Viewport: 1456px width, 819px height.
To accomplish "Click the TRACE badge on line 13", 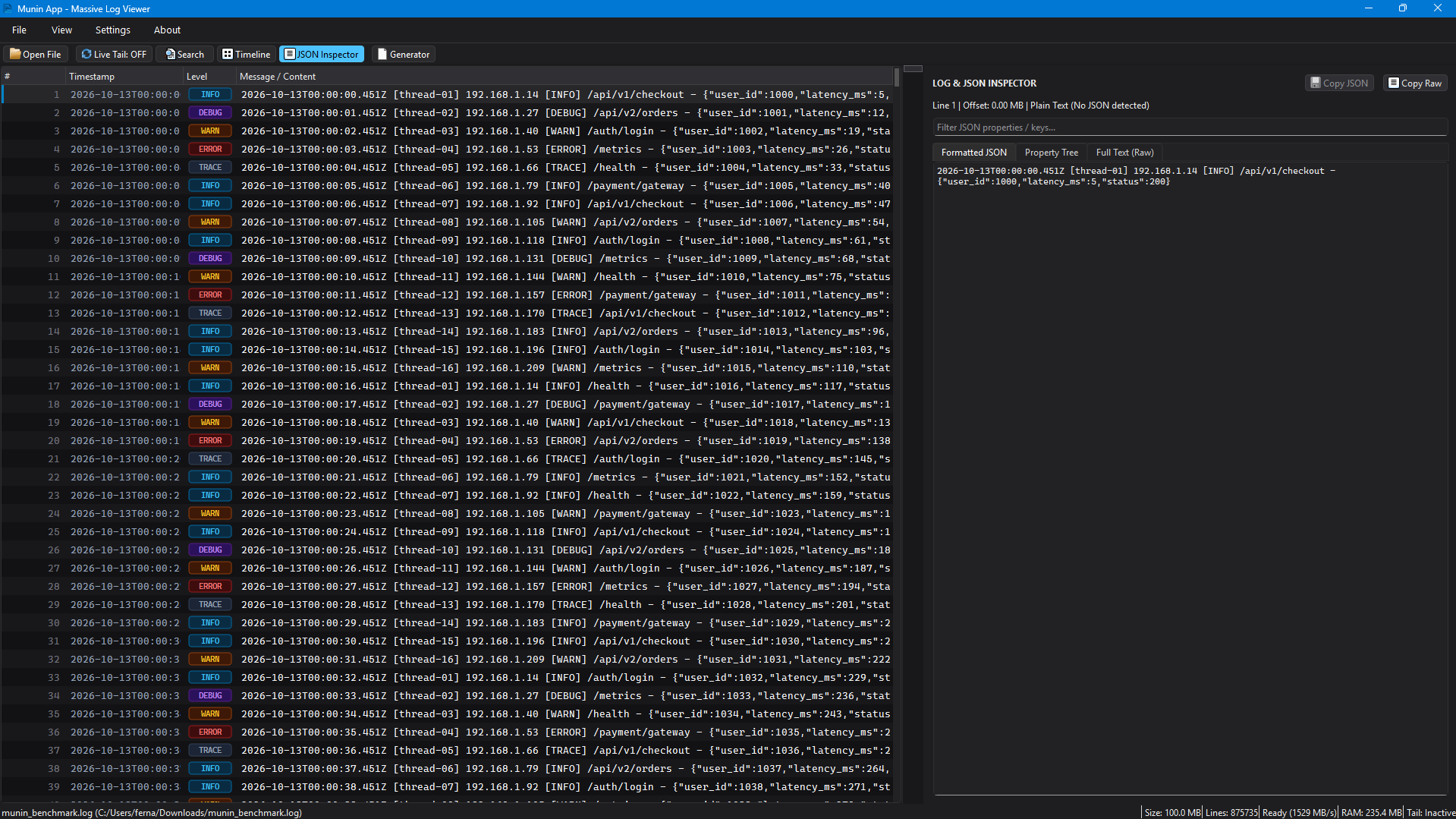I will (x=210, y=313).
